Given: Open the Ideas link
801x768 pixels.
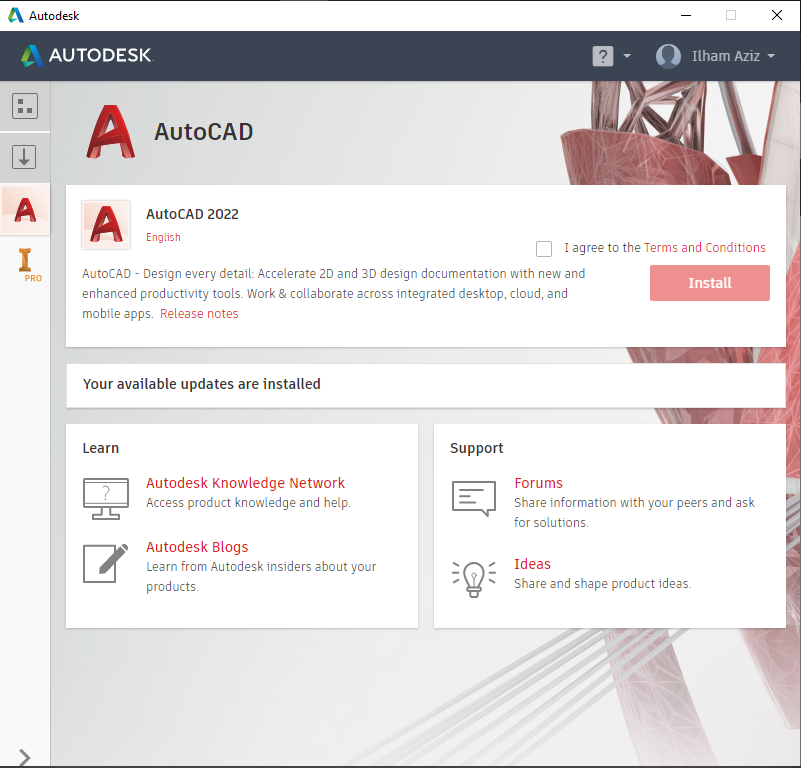Looking at the screenshot, I should point(532,564).
